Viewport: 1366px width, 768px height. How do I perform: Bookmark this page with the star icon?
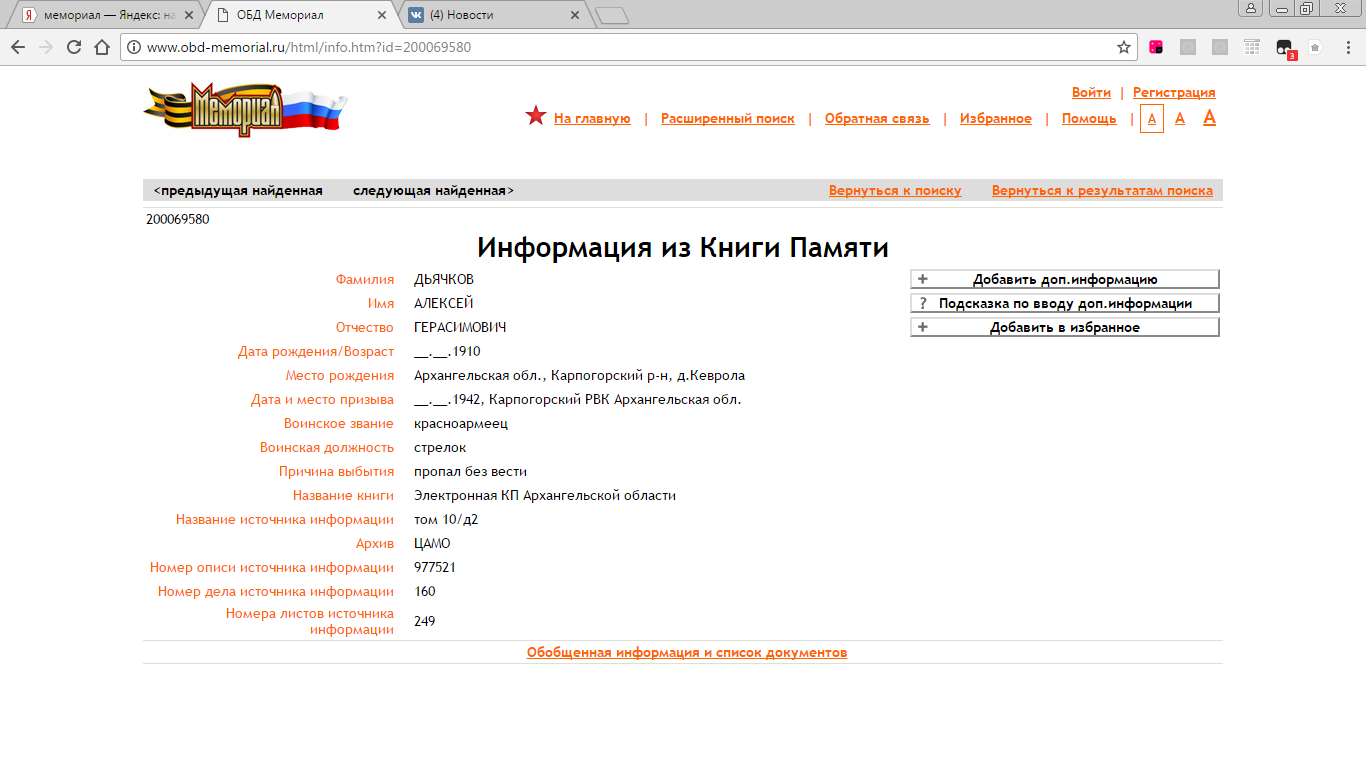[x=1124, y=47]
